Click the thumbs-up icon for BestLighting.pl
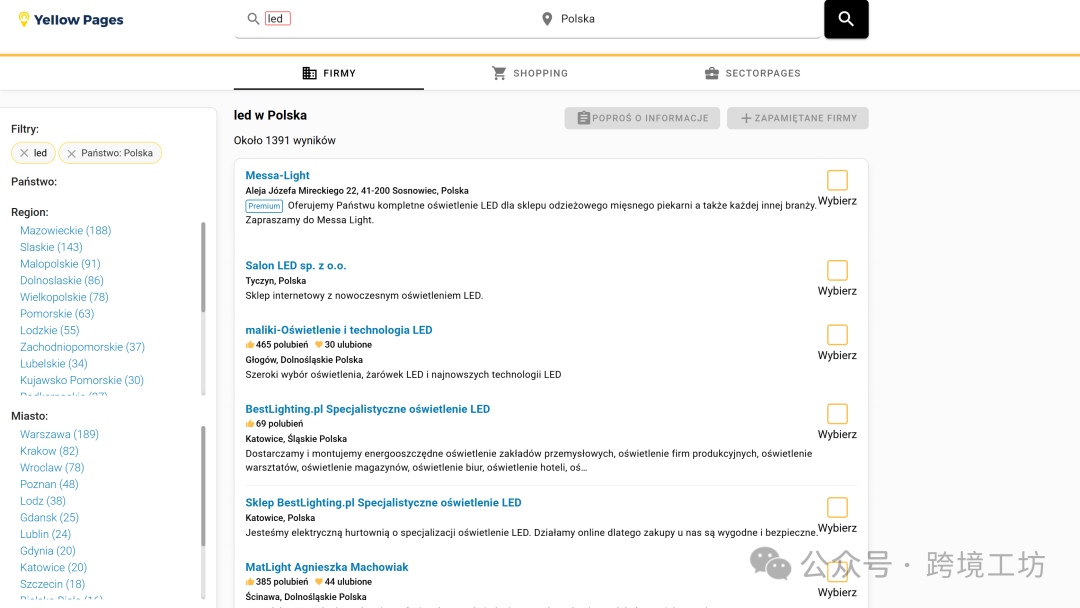This screenshot has width=1080, height=608. click(x=250, y=424)
